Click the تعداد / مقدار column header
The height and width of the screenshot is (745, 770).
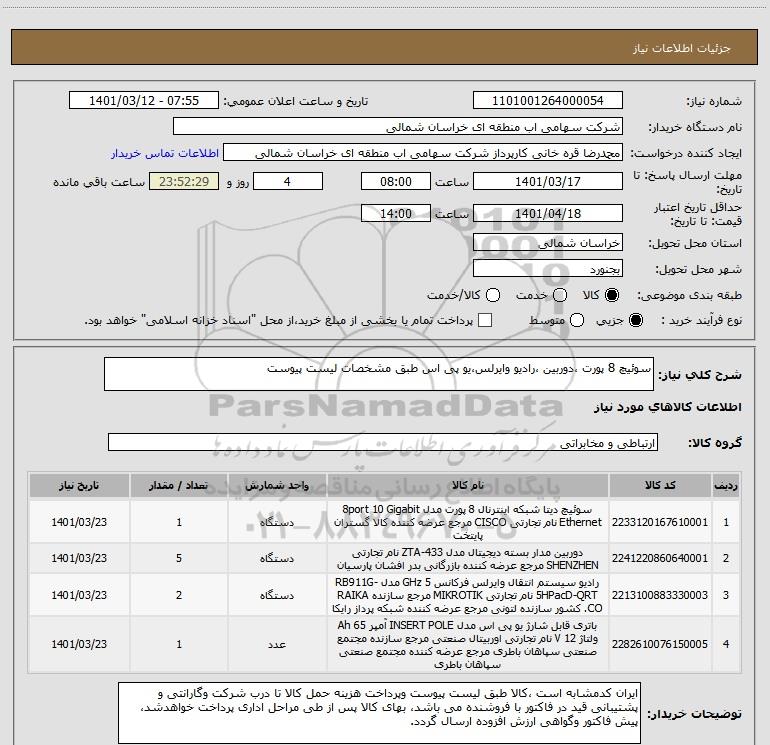[x=179, y=485]
